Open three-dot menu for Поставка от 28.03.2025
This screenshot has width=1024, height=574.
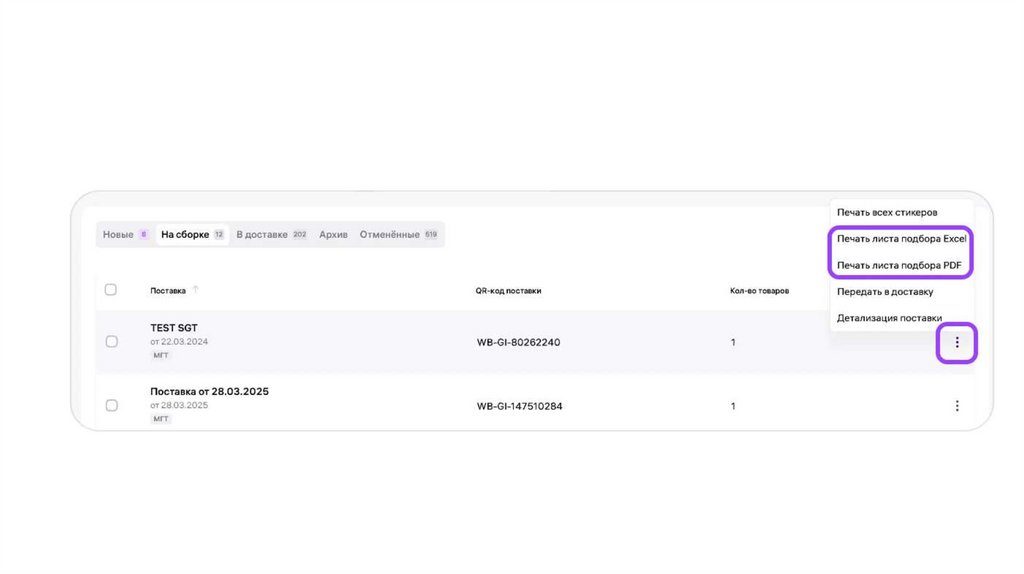pos(957,406)
